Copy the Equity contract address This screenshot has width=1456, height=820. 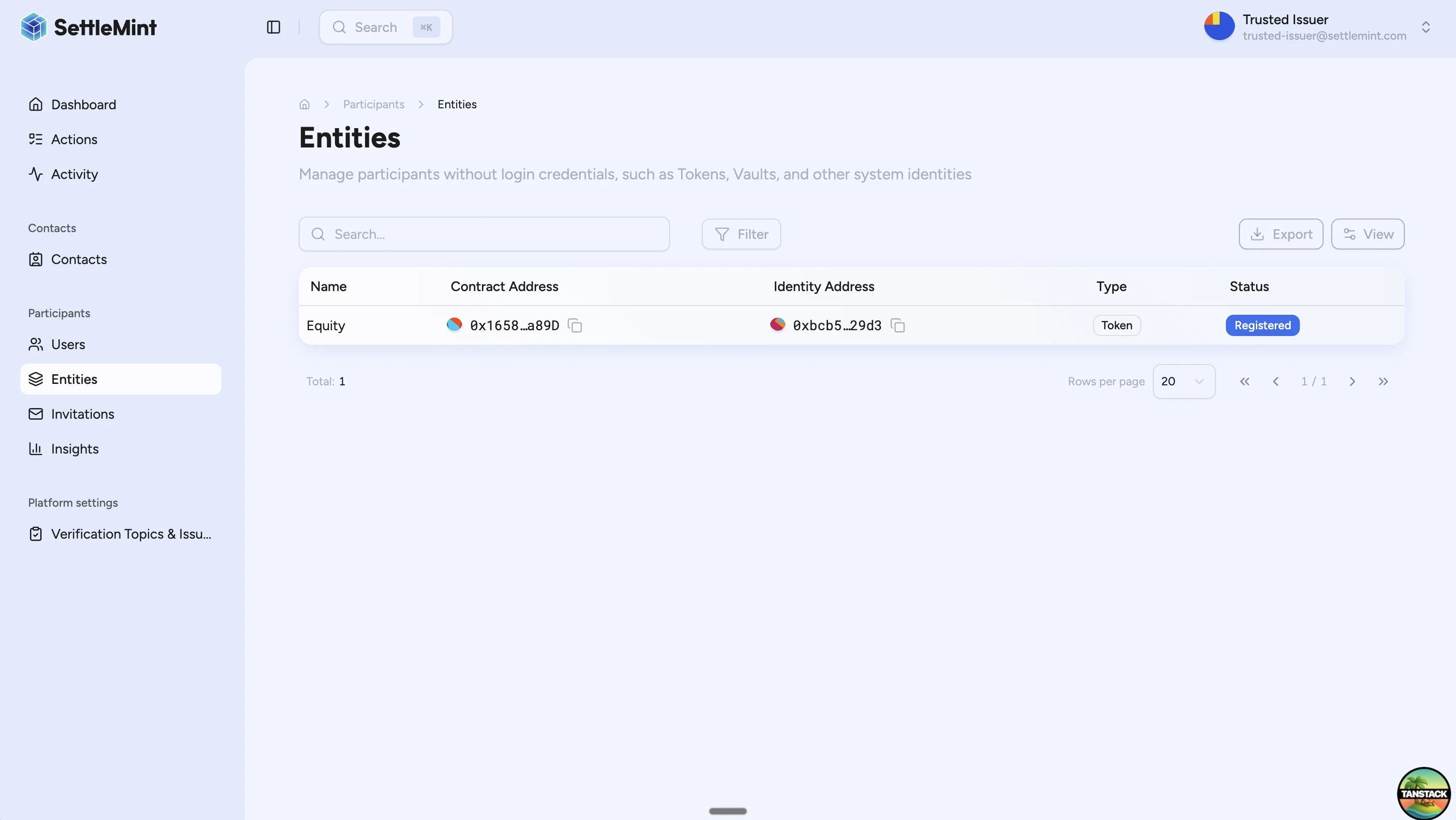click(x=575, y=325)
